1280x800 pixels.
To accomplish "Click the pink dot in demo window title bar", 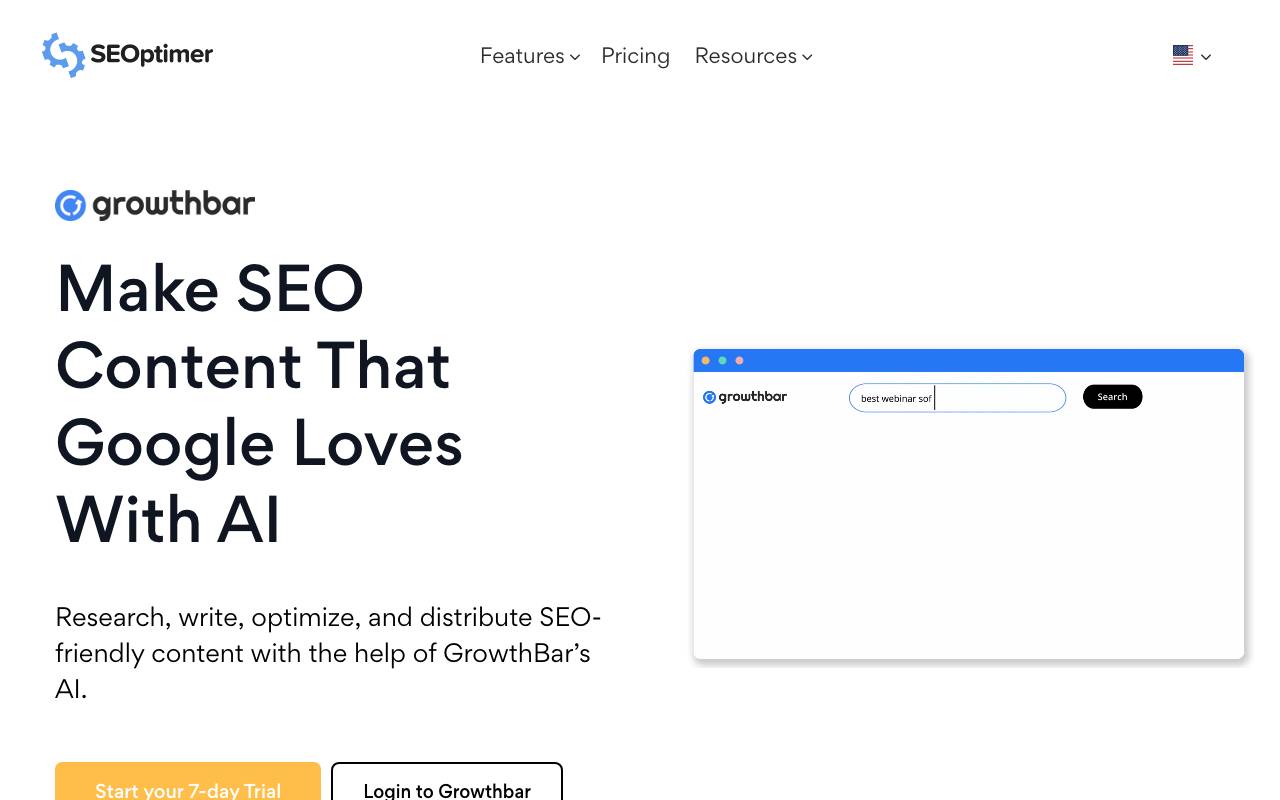I will pos(739,360).
